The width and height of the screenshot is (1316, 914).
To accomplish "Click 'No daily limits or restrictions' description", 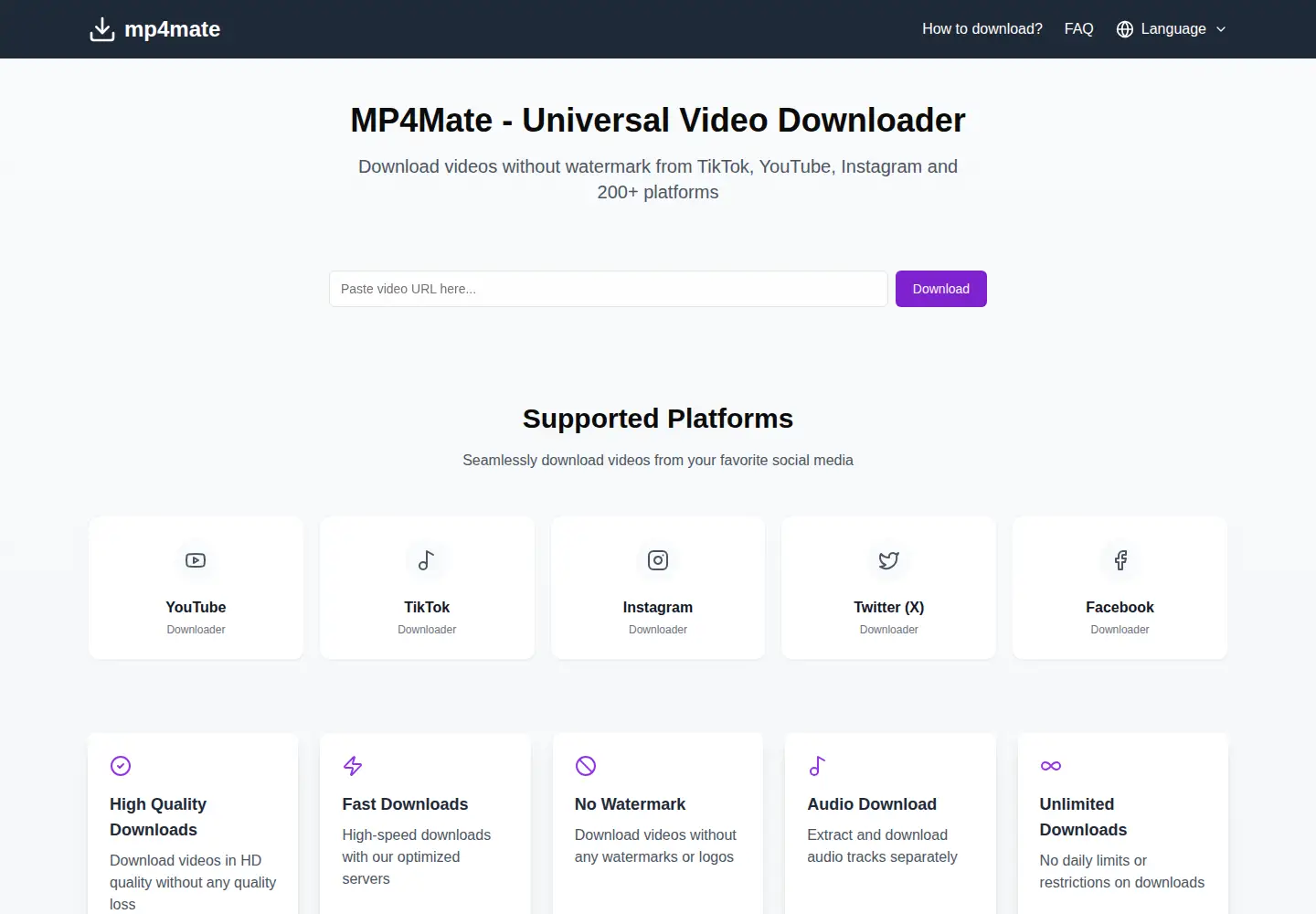I will coord(1122,871).
